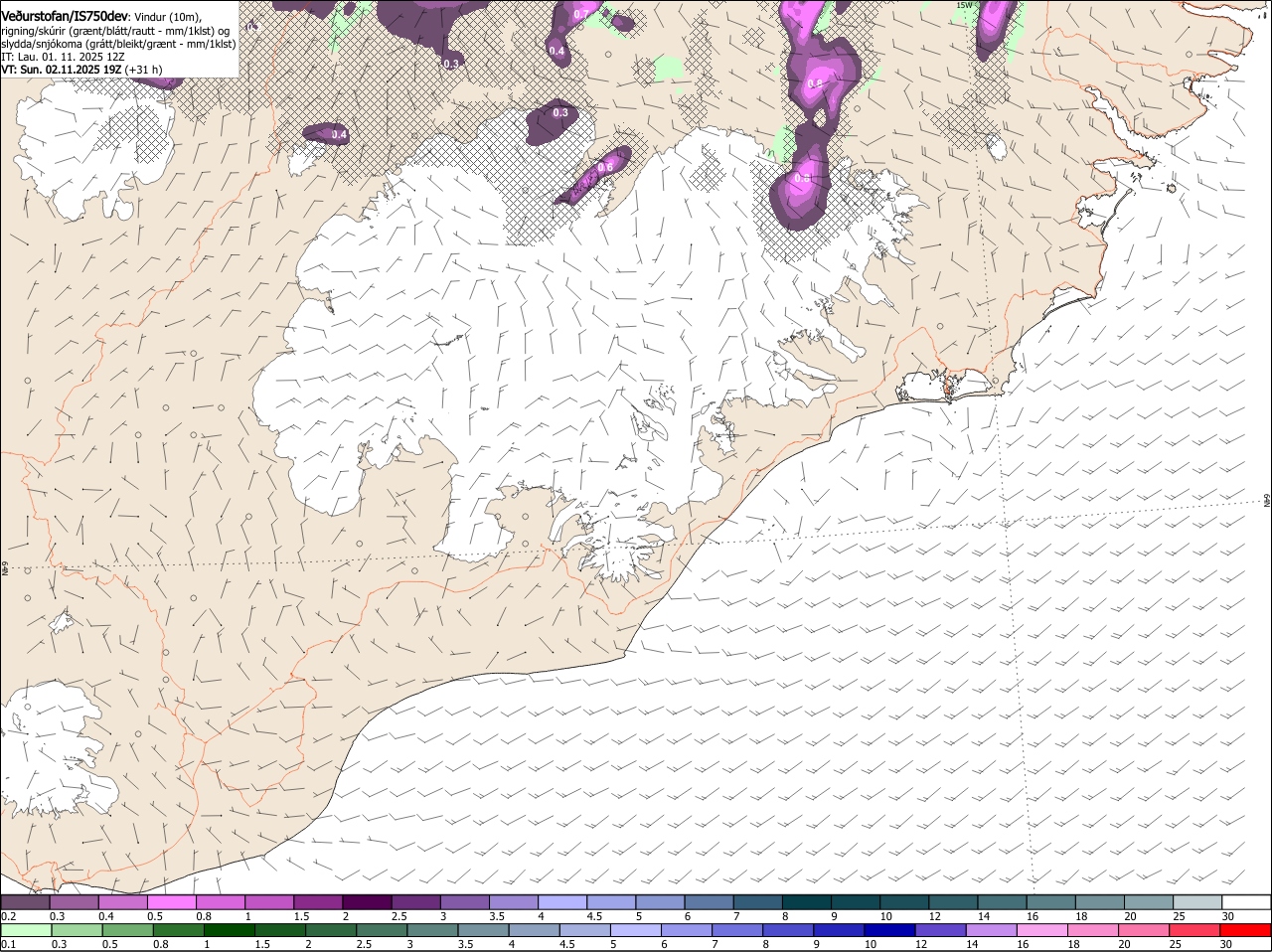Viewport: 1272px width, 952px height.
Task: Click lower legend swatch between 14 and 16
Action: pyautogui.click(x=990, y=930)
